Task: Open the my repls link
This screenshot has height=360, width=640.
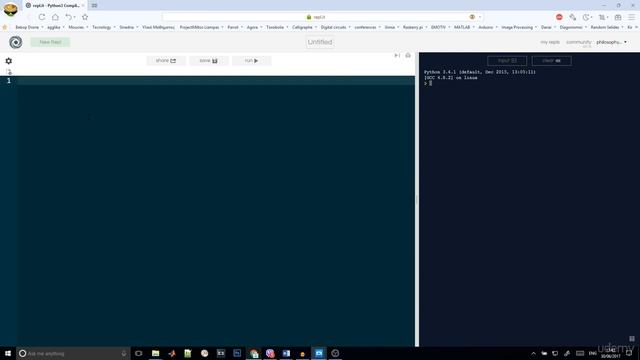Action: [x=550, y=42]
